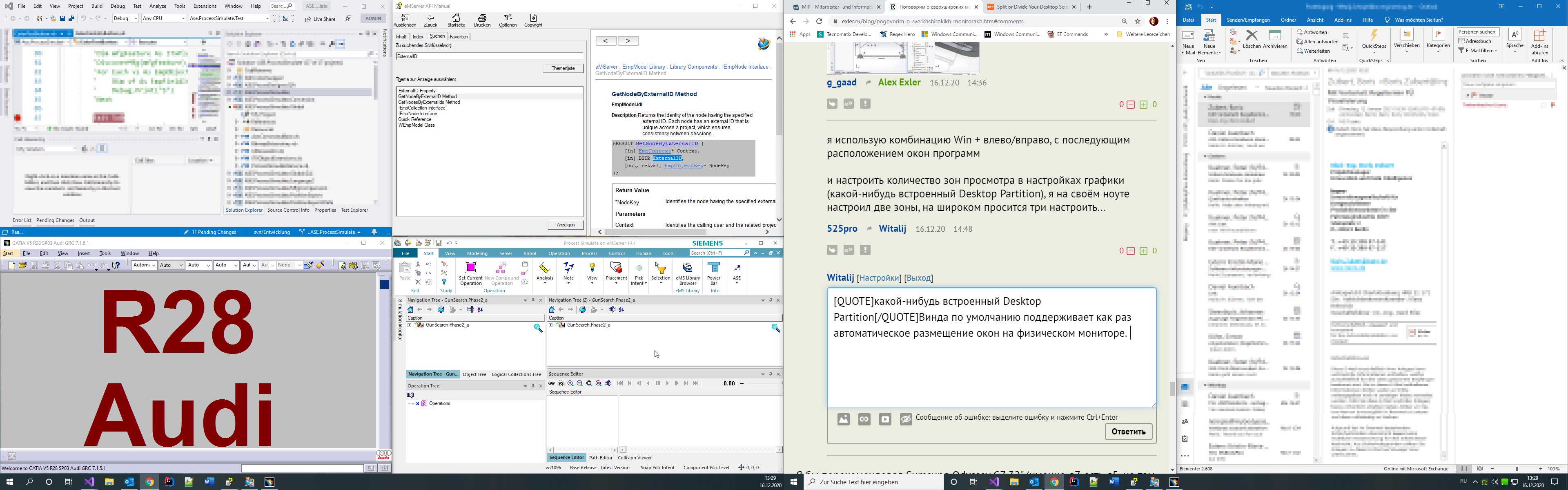Viewport: 1568px width, 490px height.
Task: Click Outlook zoom slider in status bar
Action: coord(1517,469)
